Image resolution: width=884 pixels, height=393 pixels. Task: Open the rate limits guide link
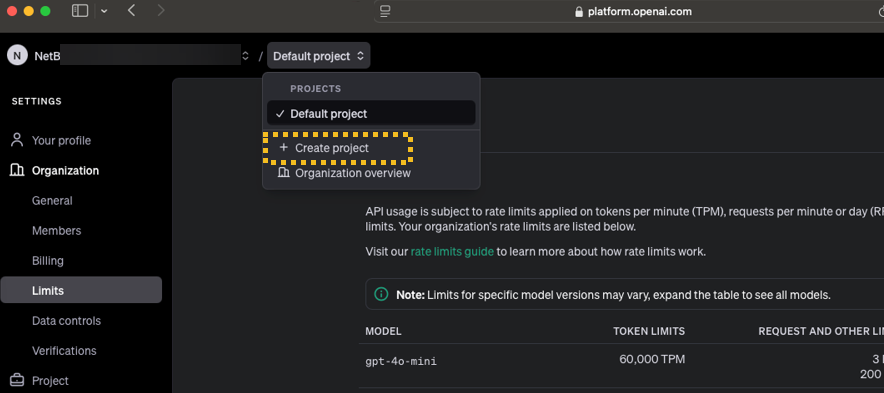(452, 251)
